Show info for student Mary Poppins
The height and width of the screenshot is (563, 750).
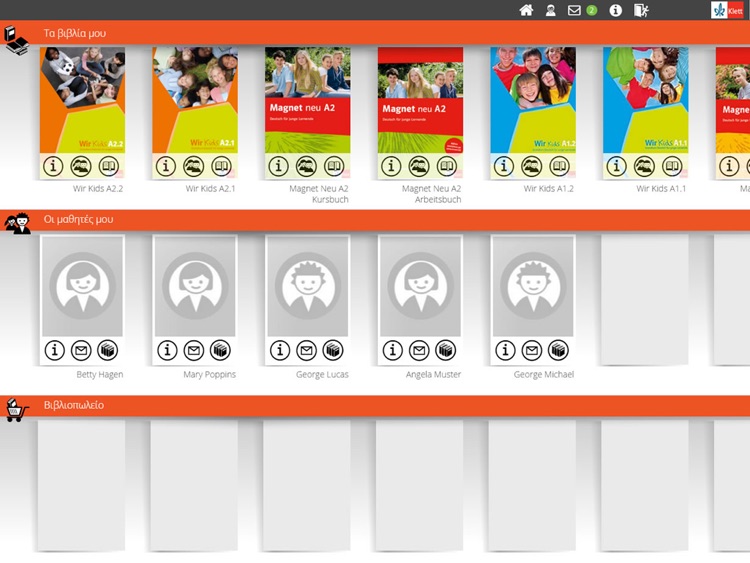pos(167,351)
